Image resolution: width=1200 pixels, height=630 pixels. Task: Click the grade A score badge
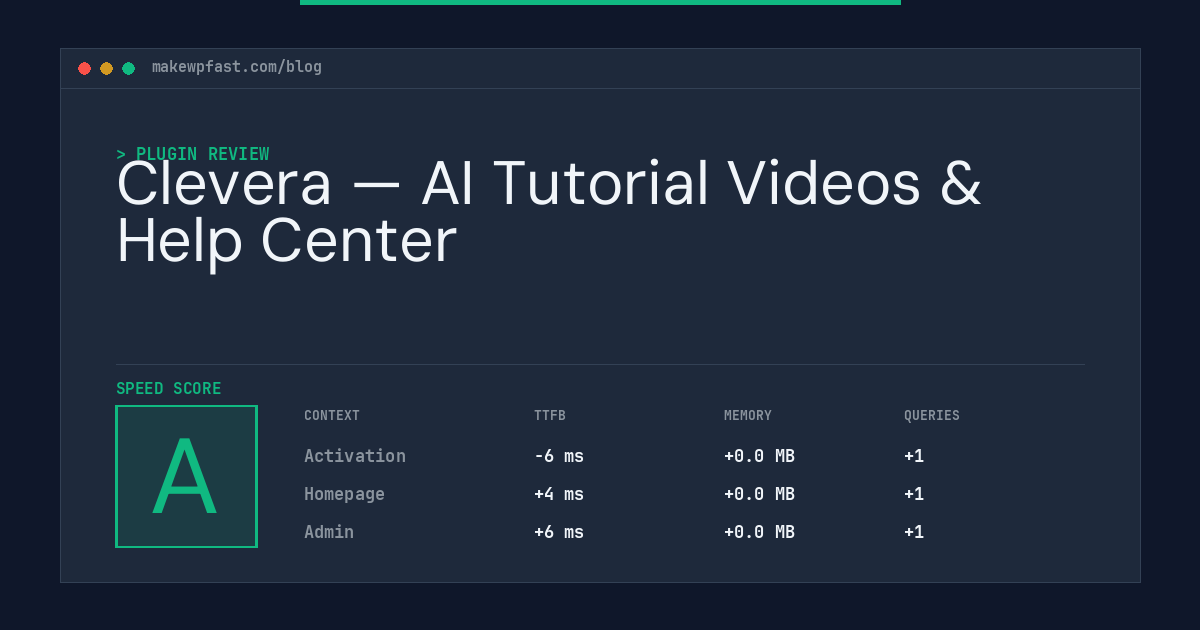(186, 476)
